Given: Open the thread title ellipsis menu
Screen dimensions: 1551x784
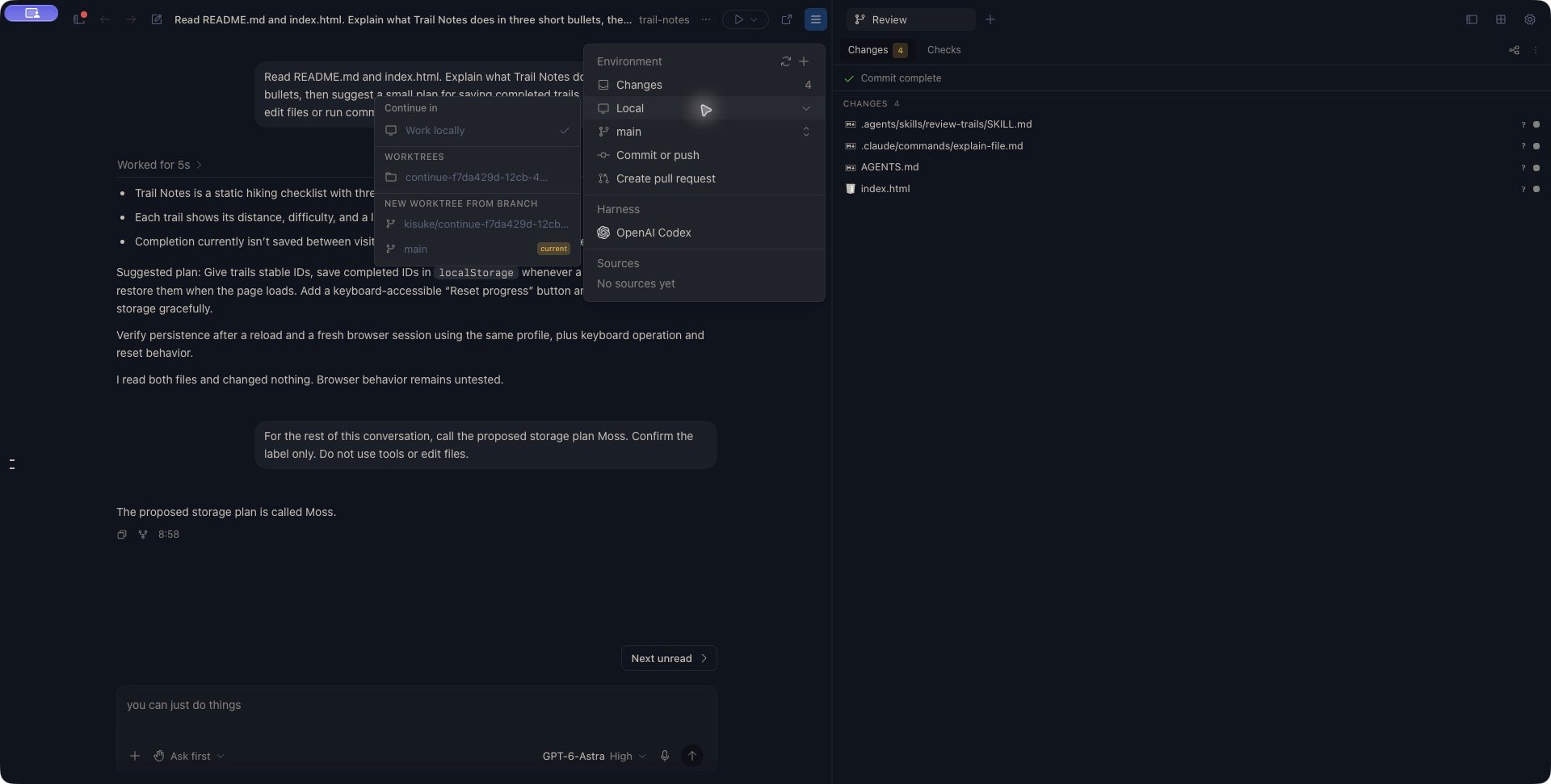Looking at the screenshot, I should click(x=706, y=19).
